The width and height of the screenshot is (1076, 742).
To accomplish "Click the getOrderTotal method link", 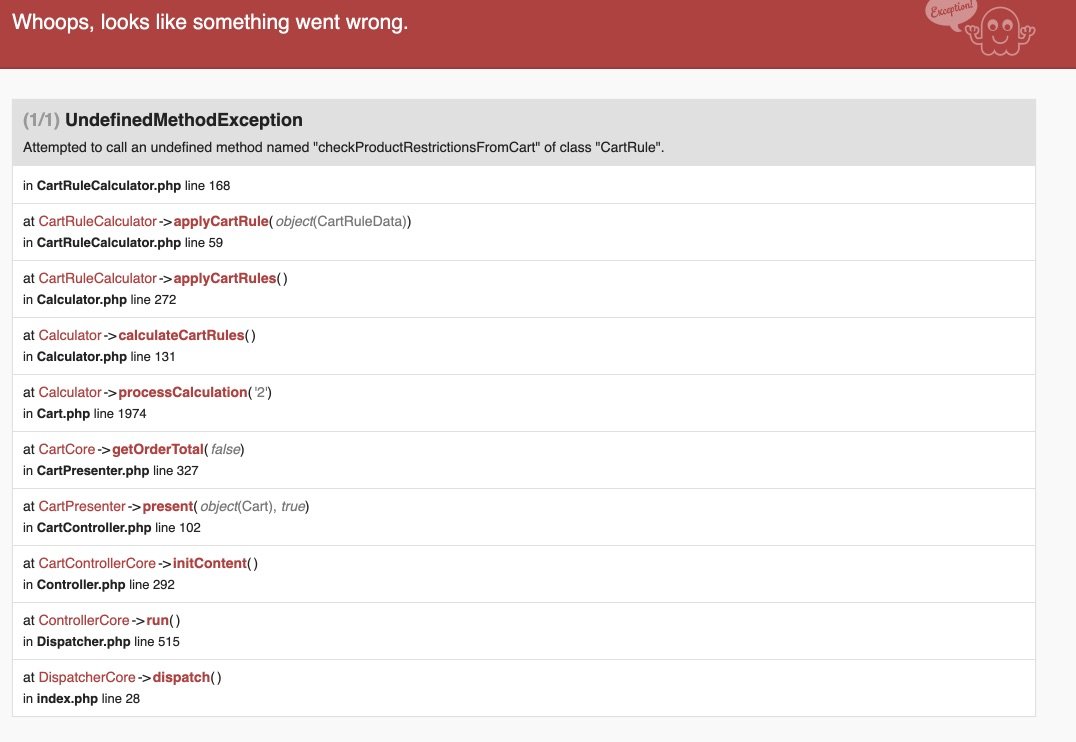I will click(x=158, y=449).
